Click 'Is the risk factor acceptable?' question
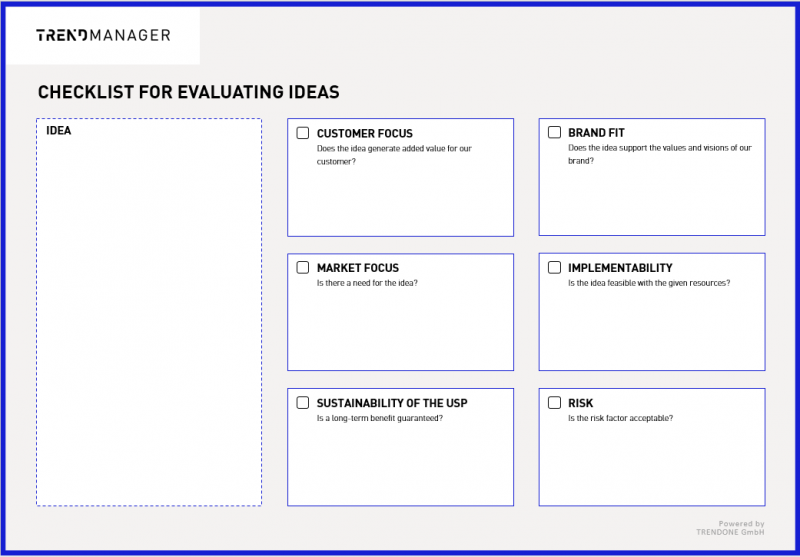The image size is (800, 557). [x=620, y=418]
